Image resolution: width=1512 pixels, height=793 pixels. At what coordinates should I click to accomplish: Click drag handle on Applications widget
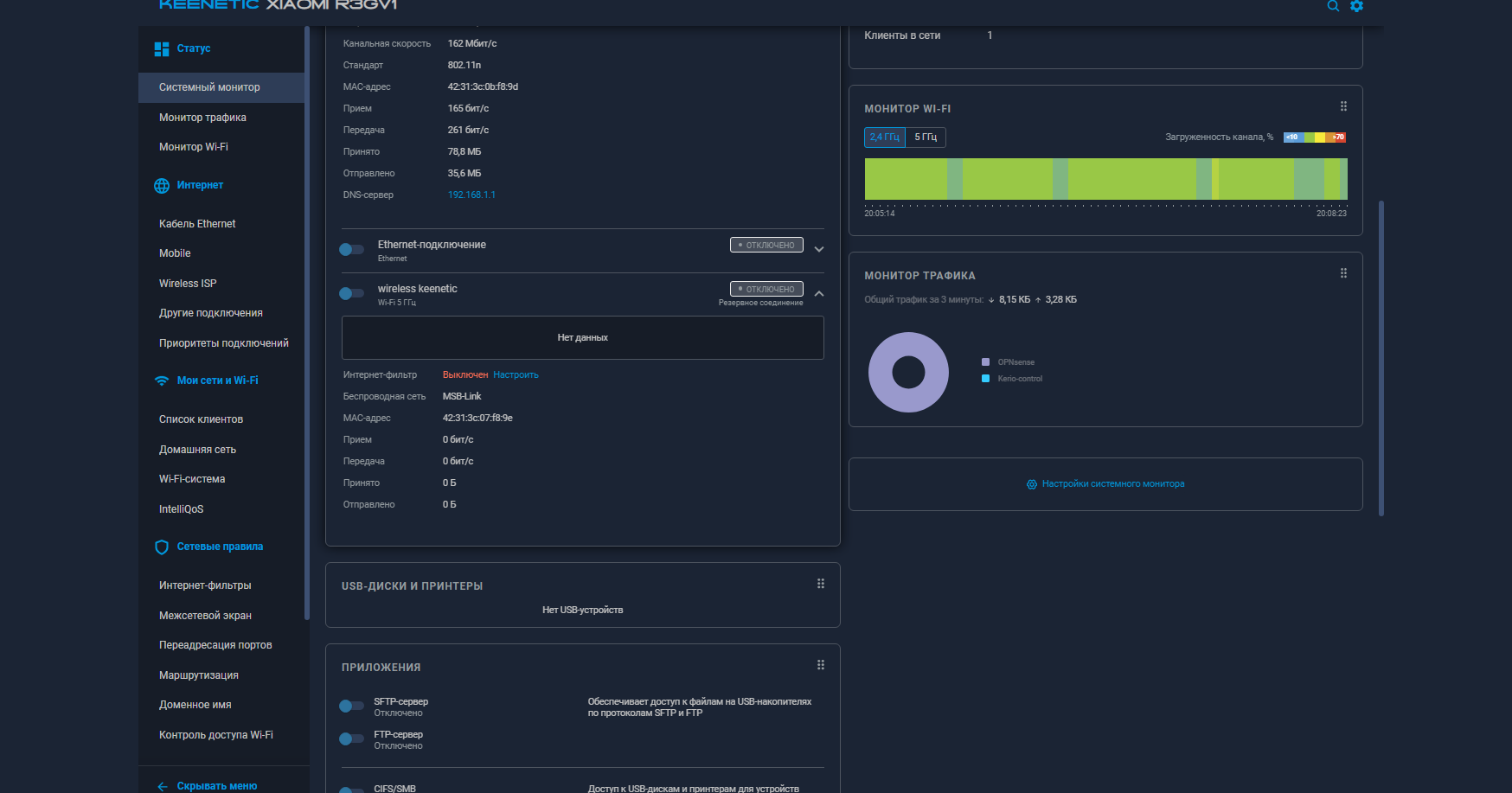(x=820, y=665)
